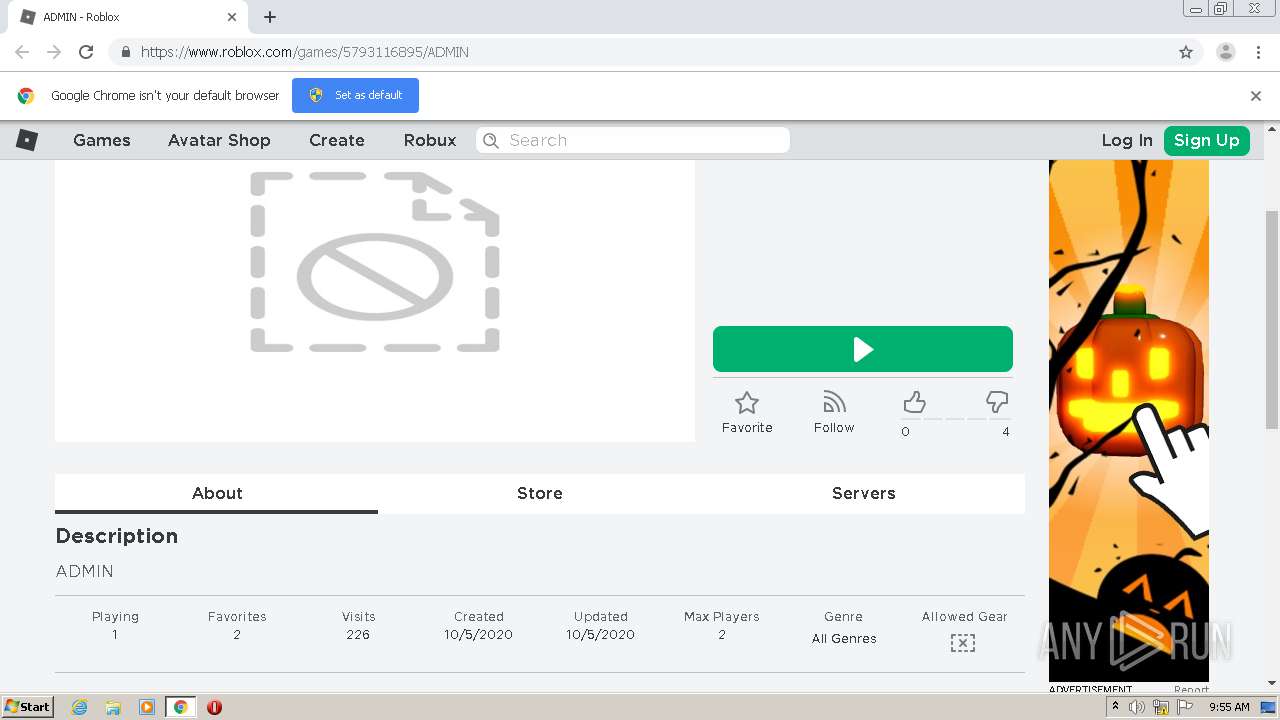This screenshot has width=1280, height=720.
Task: Click the taskbar clock 9:55 AM
Action: pos(1229,707)
